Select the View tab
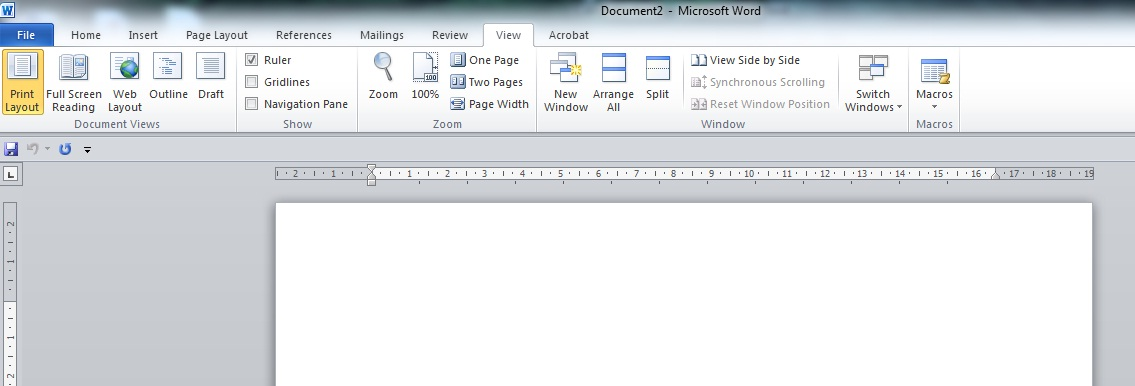 [x=508, y=35]
